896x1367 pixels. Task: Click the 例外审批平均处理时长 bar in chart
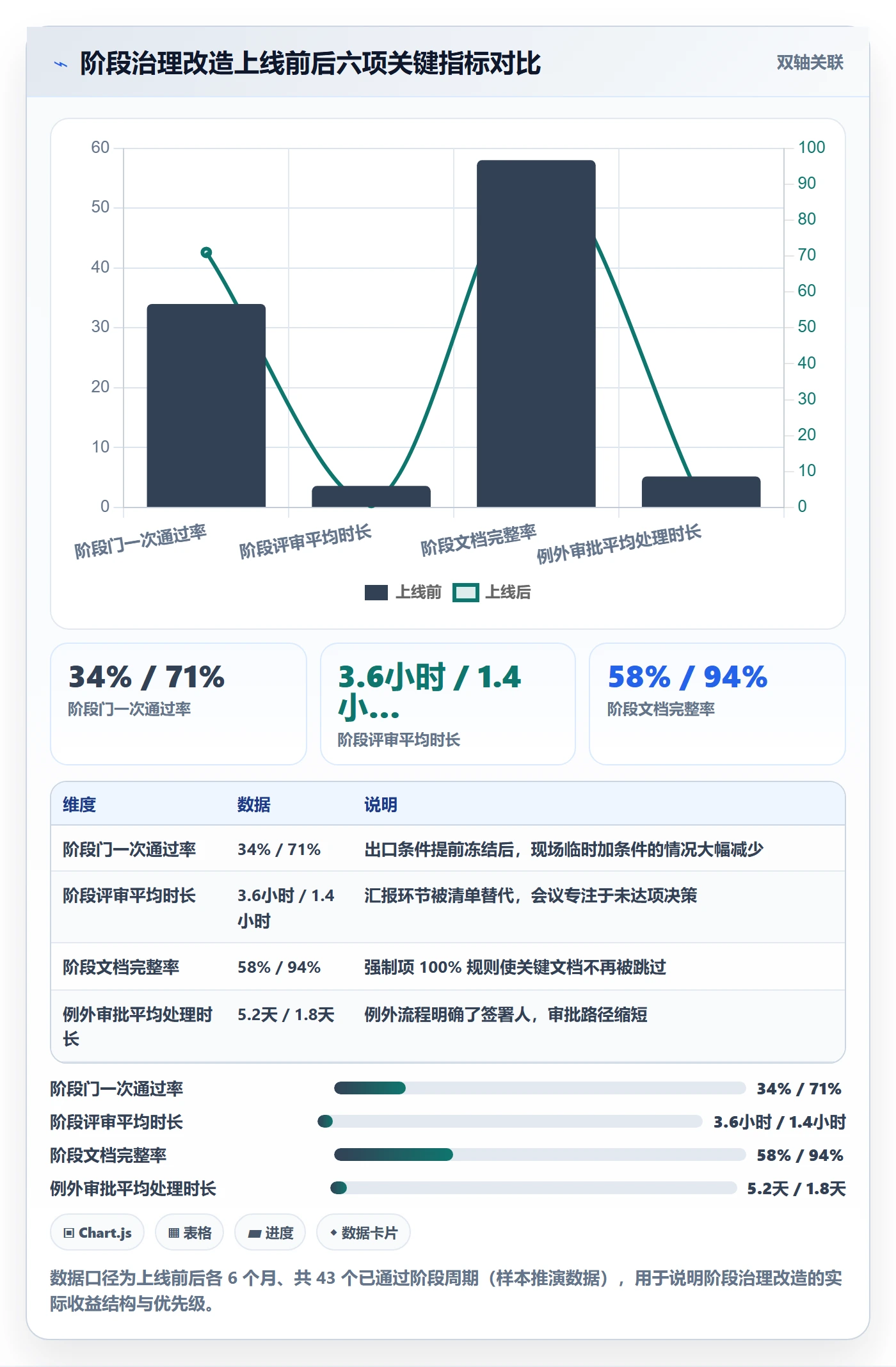pos(701,492)
